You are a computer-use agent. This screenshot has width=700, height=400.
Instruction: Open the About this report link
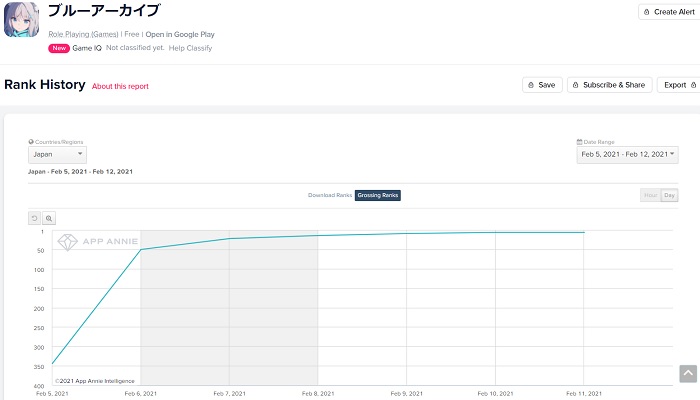[120, 86]
